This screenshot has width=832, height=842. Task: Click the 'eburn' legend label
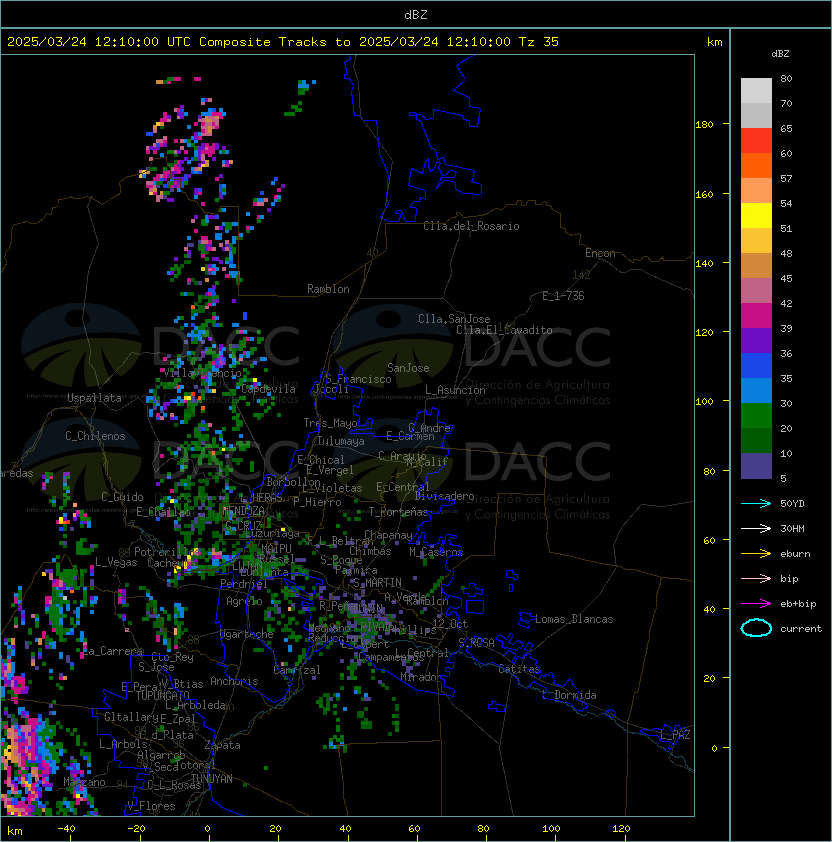pos(795,554)
